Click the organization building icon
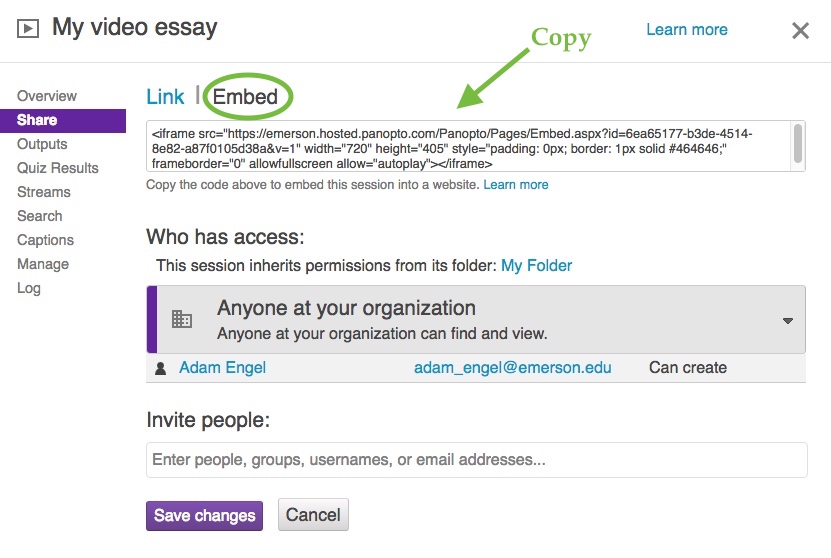The width and height of the screenshot is (831, 558). coord(182,319)
